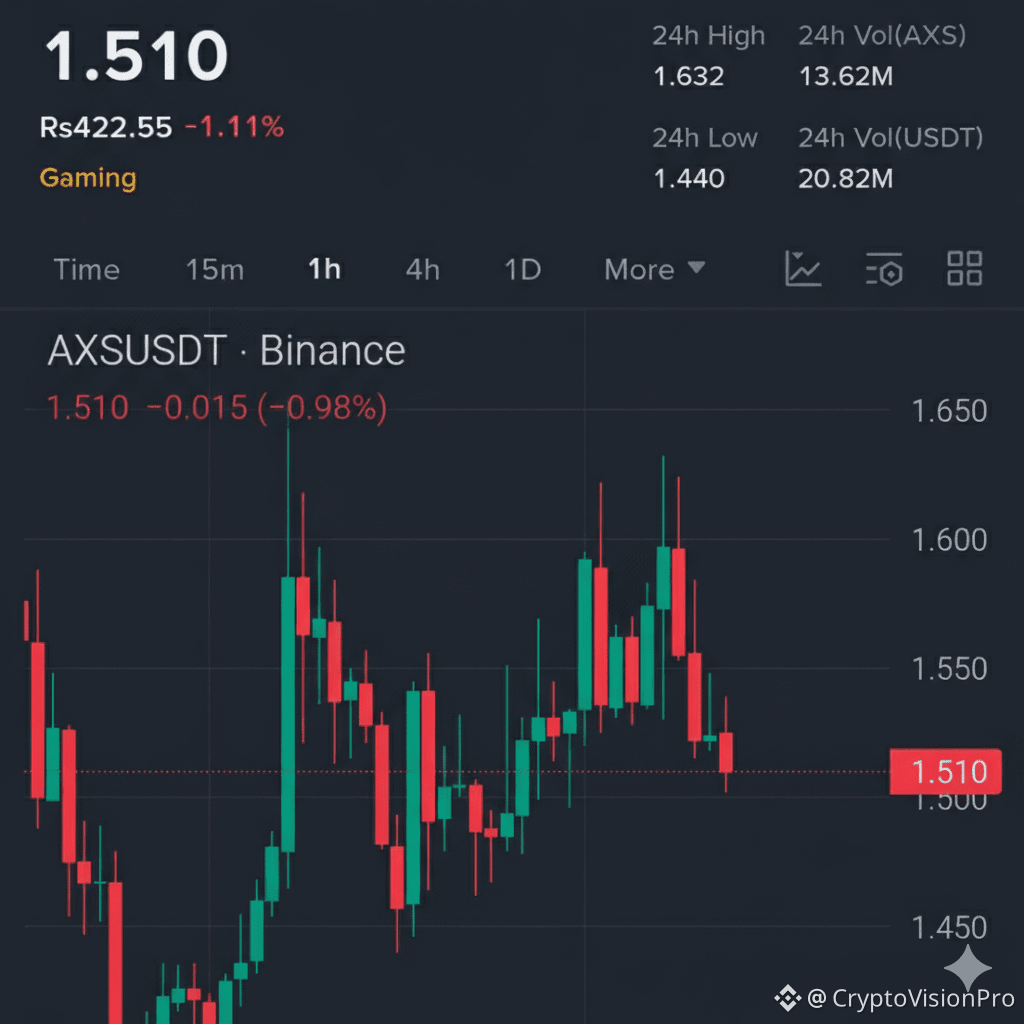This screenshot has width=1024, height=1024.
Task: Click the 24h Vol(AXS) value 13.62M
Action: point(846,76)
